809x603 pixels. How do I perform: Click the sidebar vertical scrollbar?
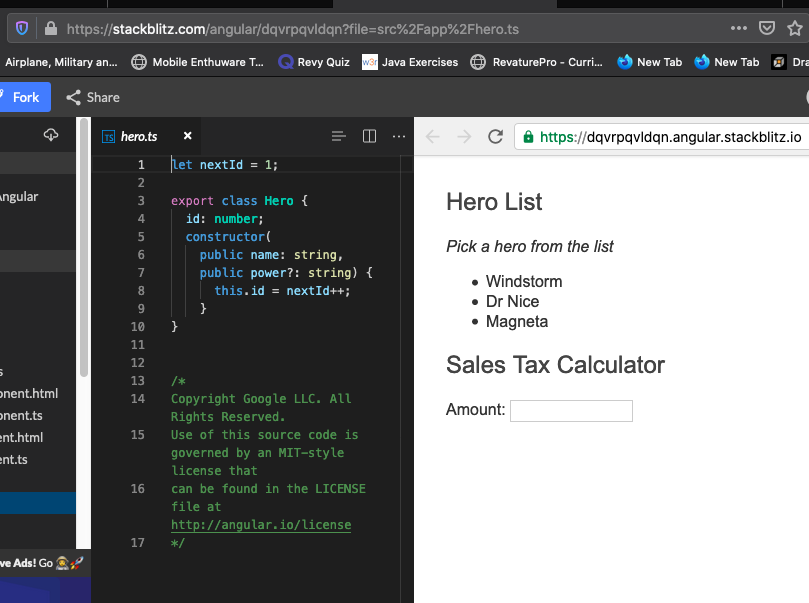click(84, 248)
